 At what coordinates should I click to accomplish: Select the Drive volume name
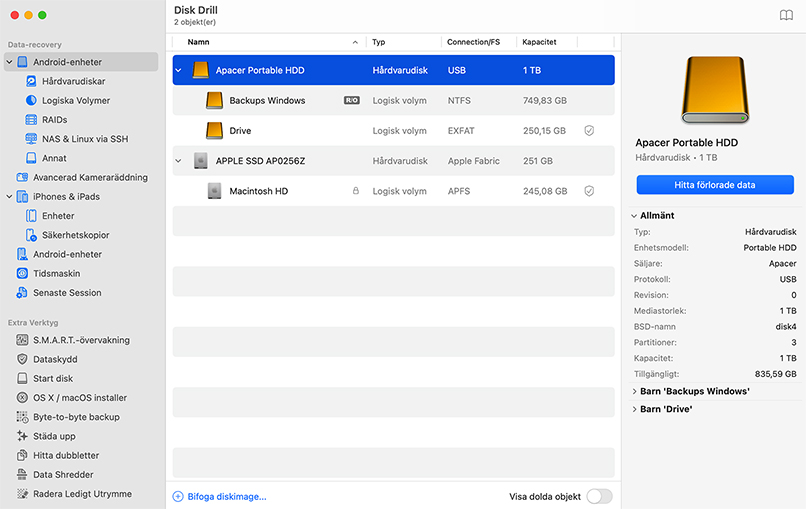click(240, 131)
